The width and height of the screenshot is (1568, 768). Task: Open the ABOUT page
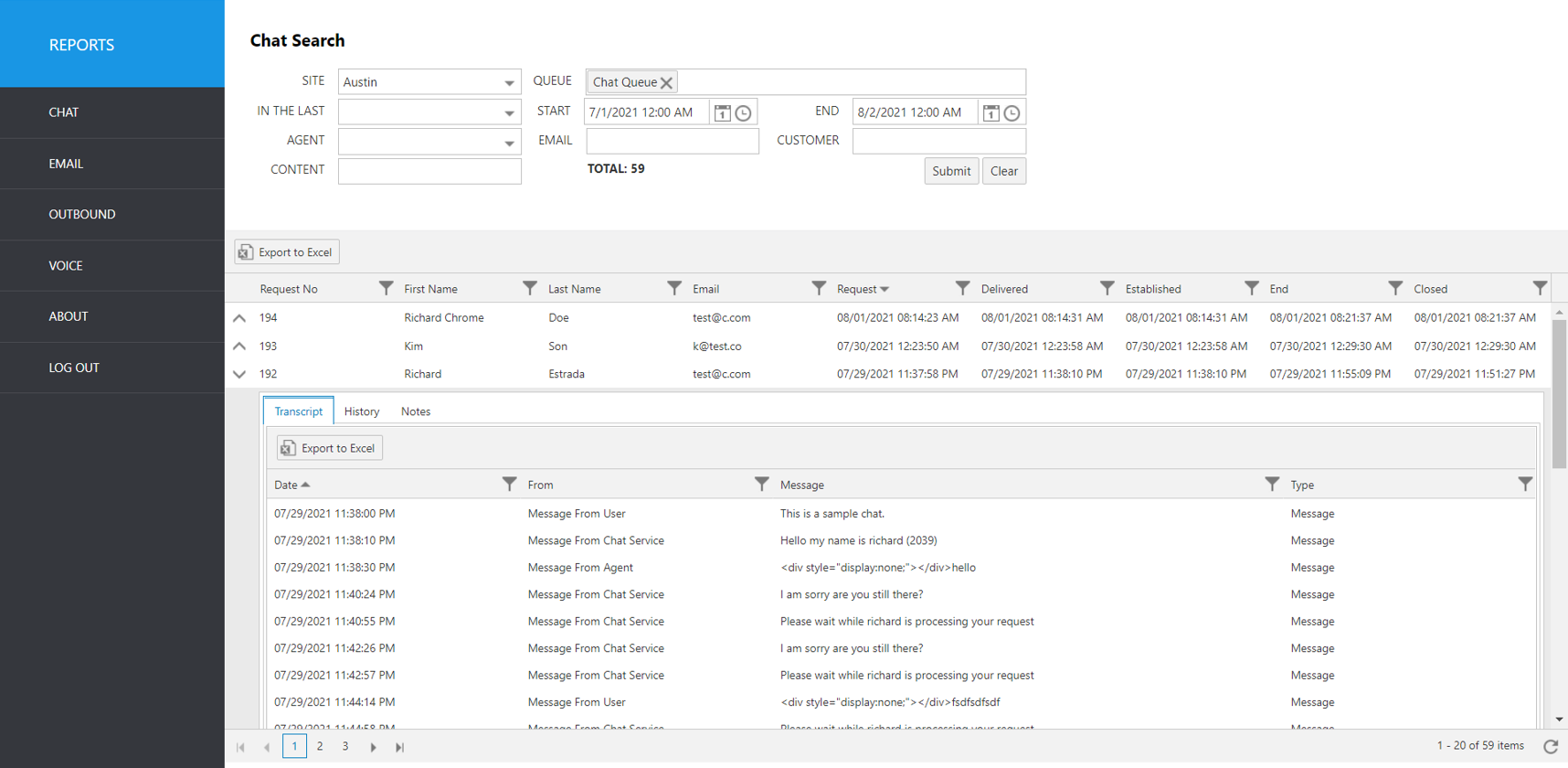[112, 316]
